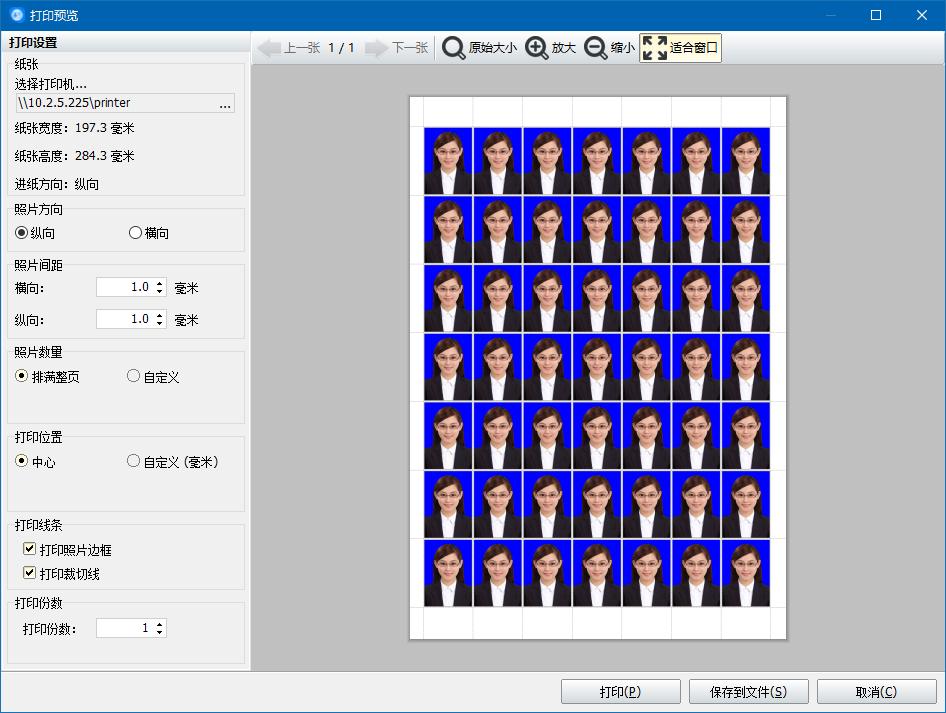Image resolution: width=946 pixels, height=713 pixels.
Task: Increase horizontal photo spacing with up arrow
Action: (159, 283)
